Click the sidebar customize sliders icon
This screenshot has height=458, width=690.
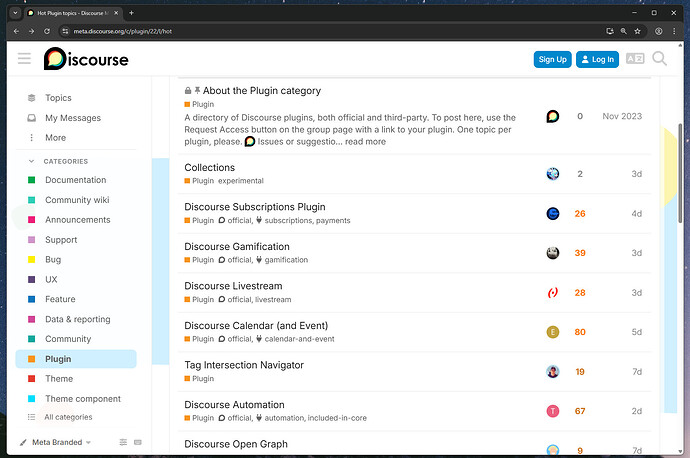coord(123,442)
